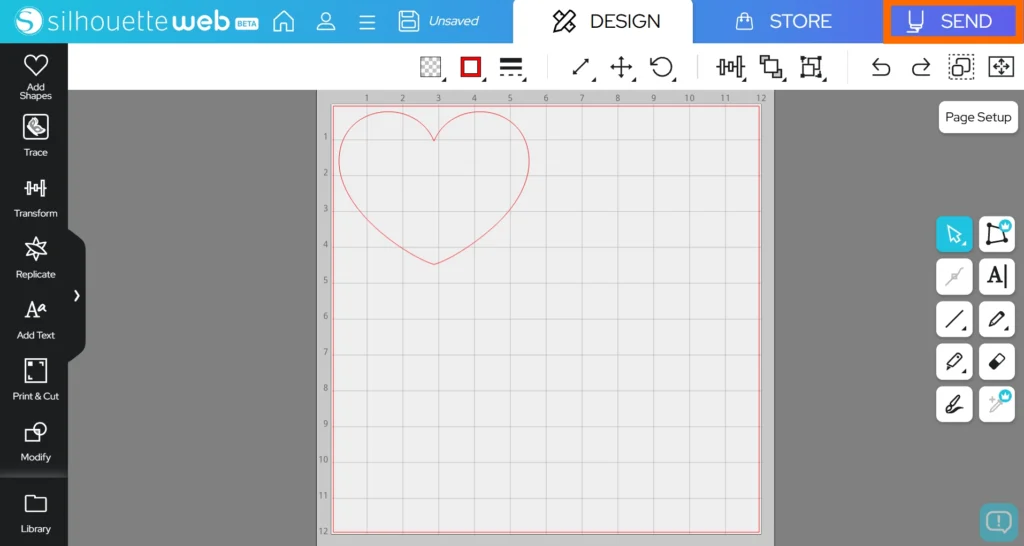Open the Library folder
The image size is (1024, 546).
click(36, 511)
